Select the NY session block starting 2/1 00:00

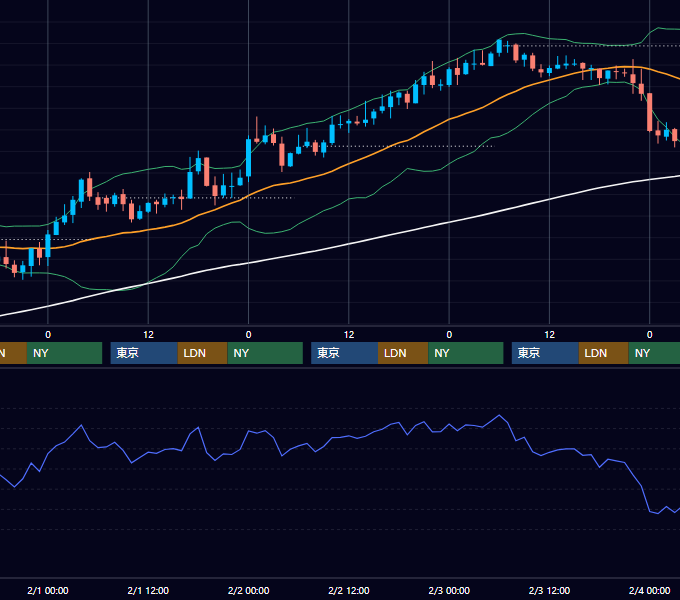pyautogui.click(x=64, y=353)
